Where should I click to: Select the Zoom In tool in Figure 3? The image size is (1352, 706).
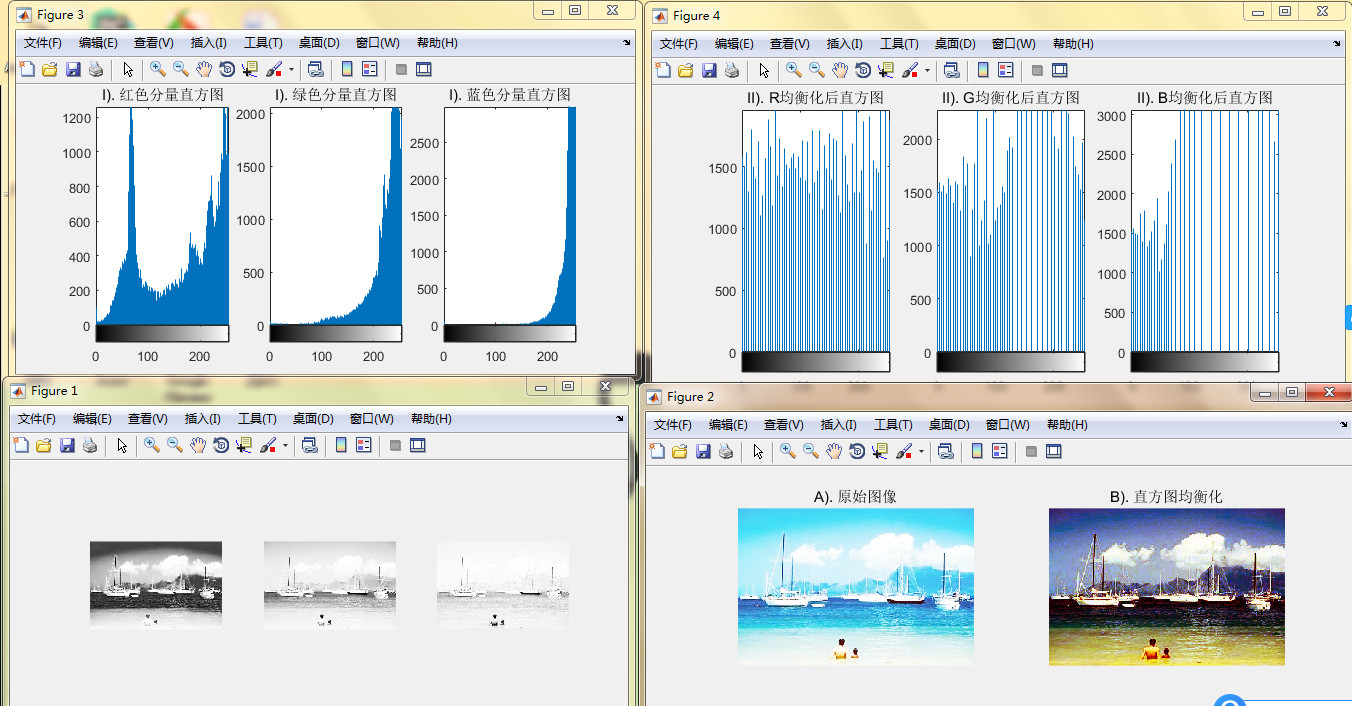[x=158, y=69]
